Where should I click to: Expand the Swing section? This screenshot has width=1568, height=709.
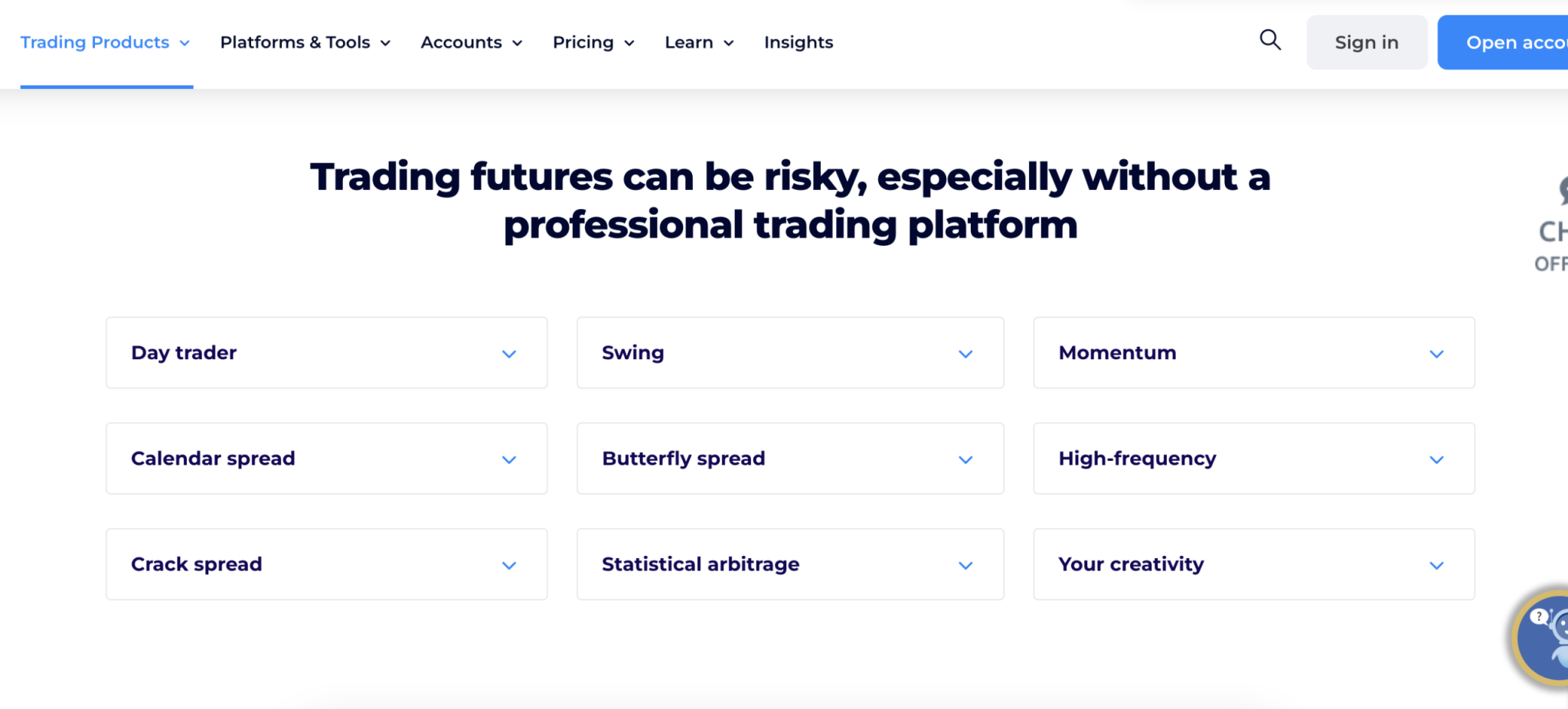(790, 353)
